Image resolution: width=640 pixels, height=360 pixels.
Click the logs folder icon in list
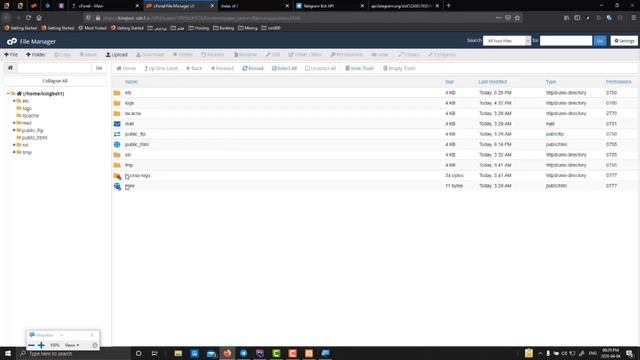(117, 103)
